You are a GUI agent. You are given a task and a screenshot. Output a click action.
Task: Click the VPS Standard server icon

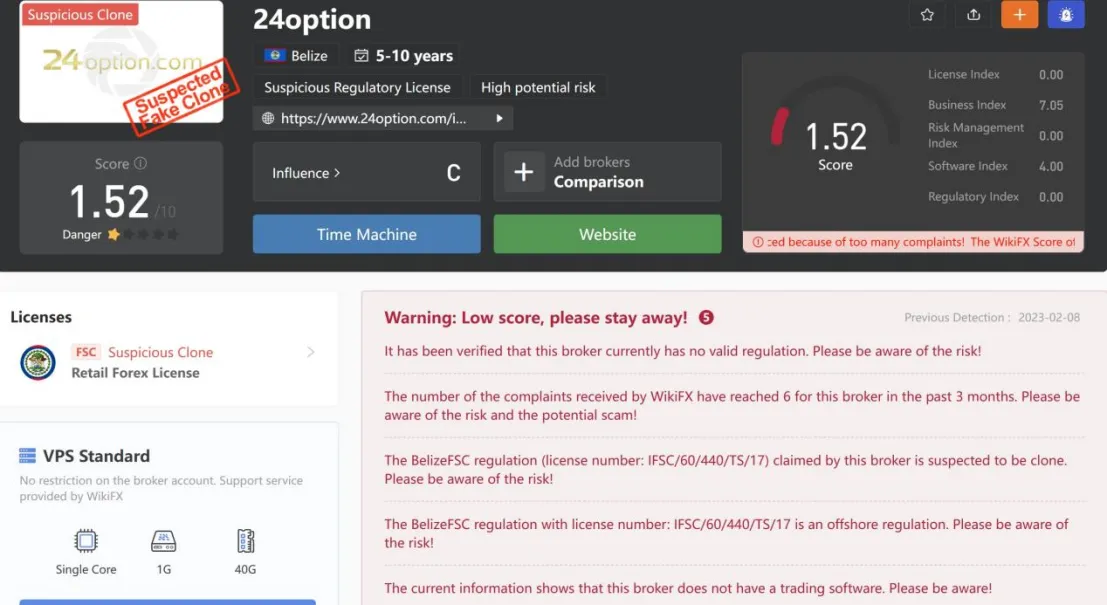[x=28, y=456]
